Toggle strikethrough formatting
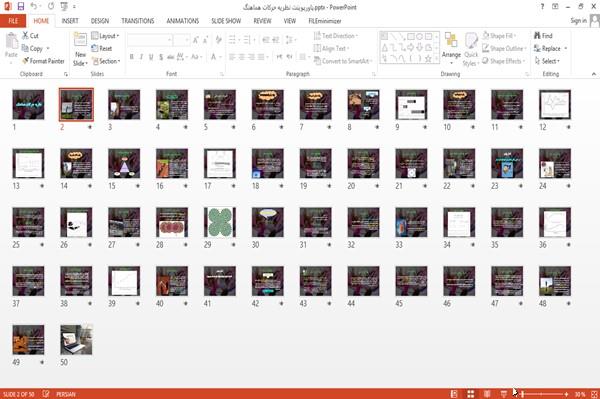 tap(171, 57)
